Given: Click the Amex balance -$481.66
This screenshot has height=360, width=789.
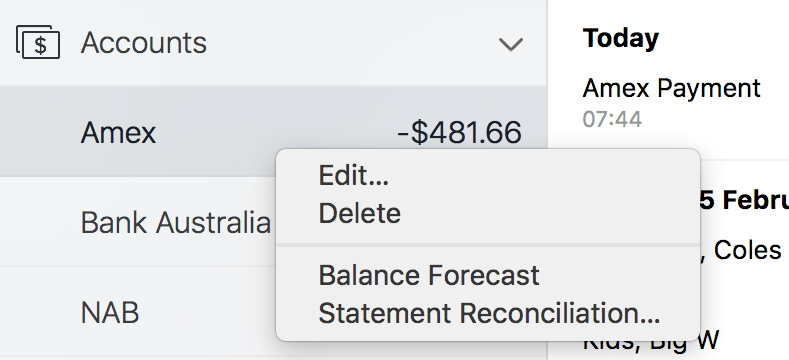Looking at the screenshot, I should point(459,133).
